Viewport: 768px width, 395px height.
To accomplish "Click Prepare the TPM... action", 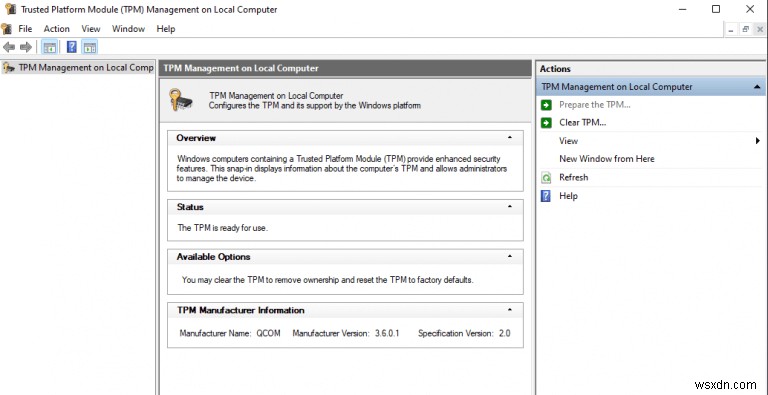I will coord(595,105).
